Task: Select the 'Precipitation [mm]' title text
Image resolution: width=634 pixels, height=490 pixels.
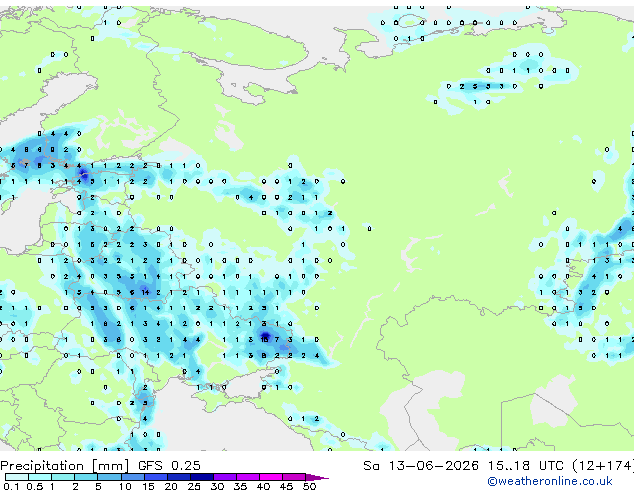Action: click(65, 466)
